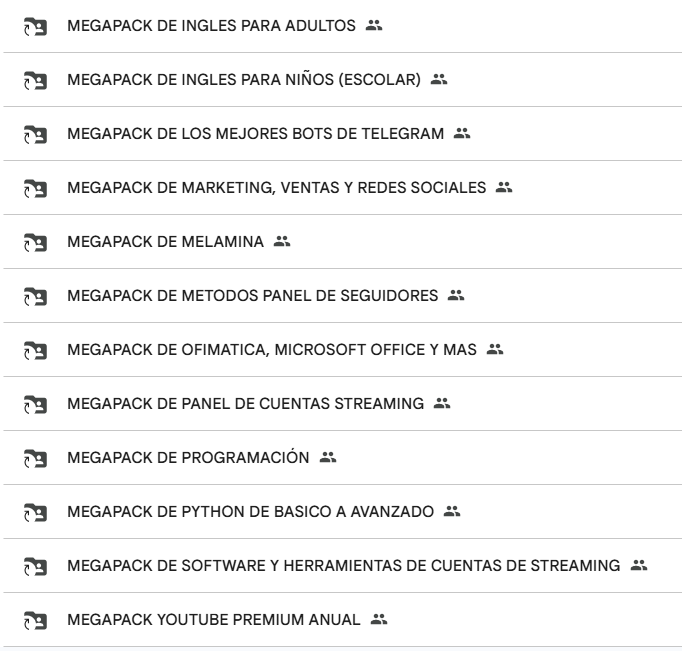The width and height of the screenshot is (682, 651).
Task: Click shared-people icon next to INGLES PARA ADULTOS
Action: [375, 25]
